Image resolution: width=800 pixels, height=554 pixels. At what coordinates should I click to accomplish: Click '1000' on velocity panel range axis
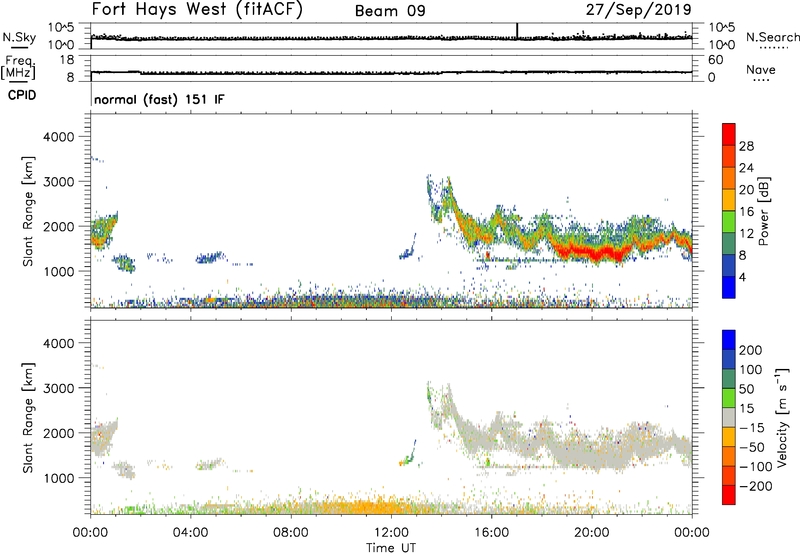[x=58, y=478]
